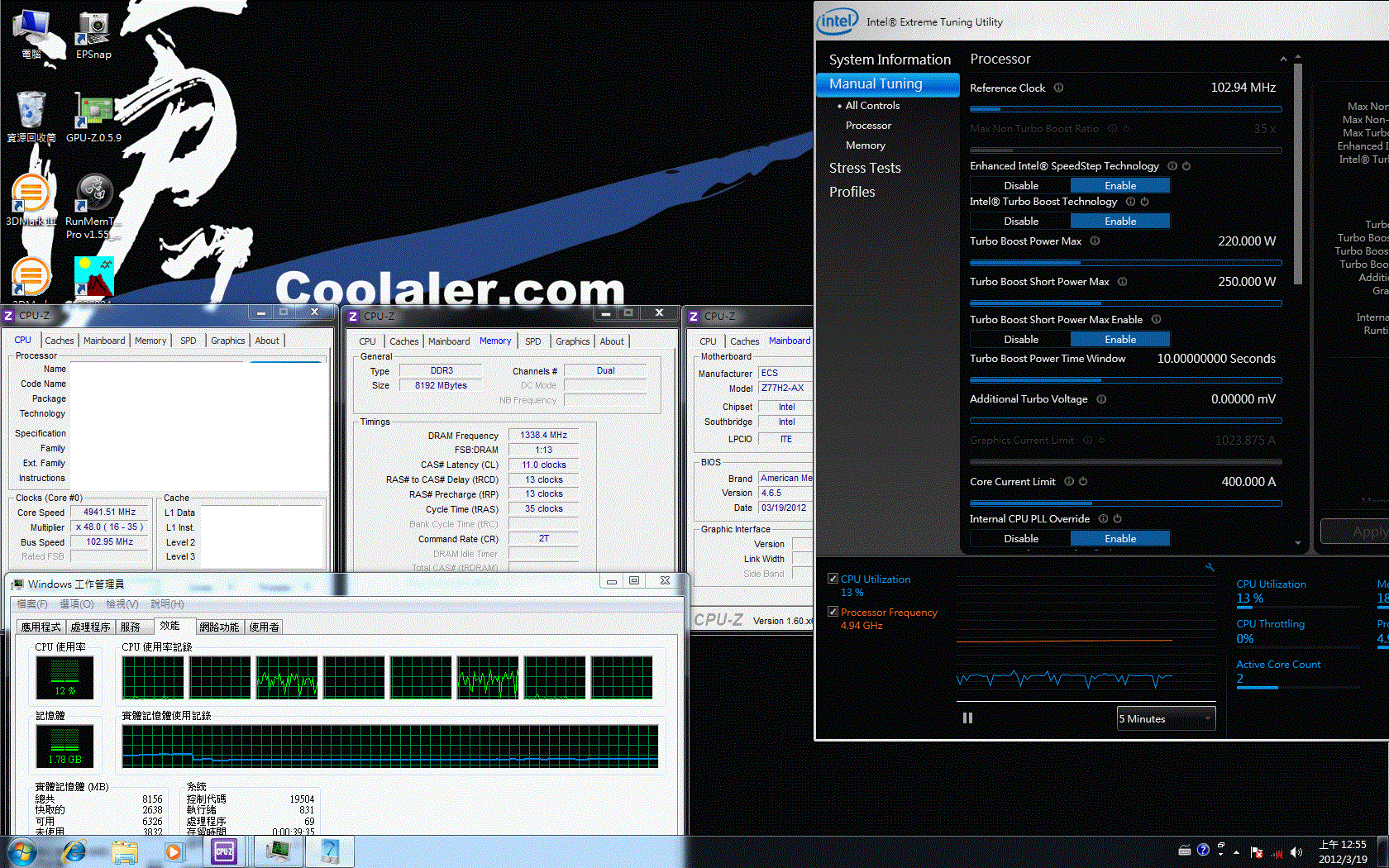
Task: Adjust the Turbo Boost Short Power Max slider
Action: (x=1125, y=303)
